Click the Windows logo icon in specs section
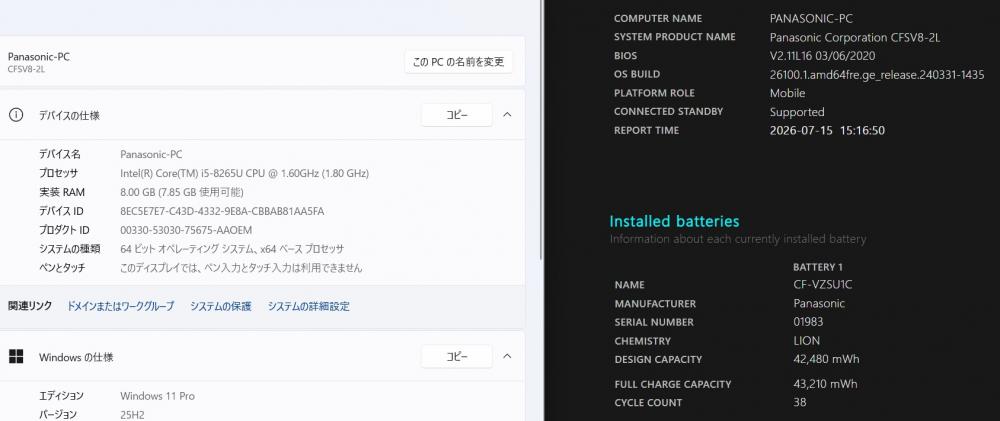This screenshot has width=1000, height=421. click(x=16, y=357)
